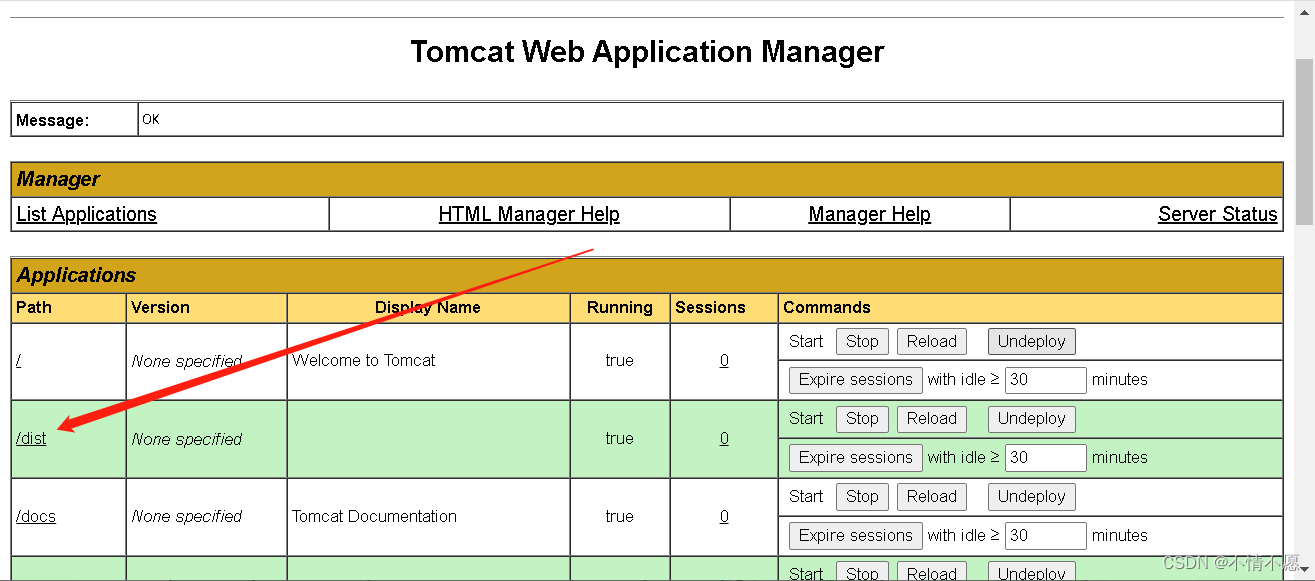The image size is (1315, 581).
Task: Open the List Applications link
Action: click(87, 214)
